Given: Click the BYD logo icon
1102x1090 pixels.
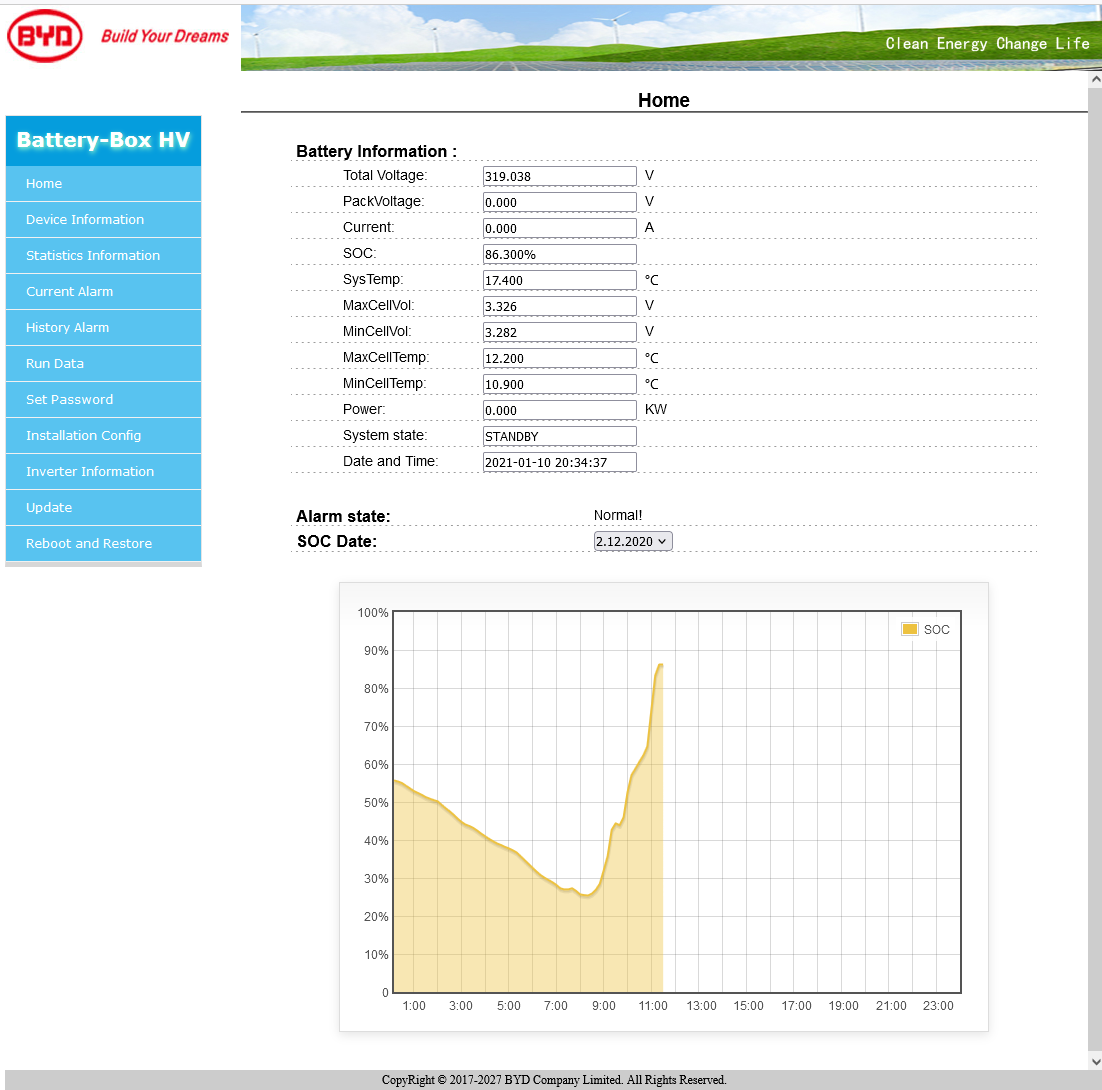Looking at the screenshot, I should 45,37.
